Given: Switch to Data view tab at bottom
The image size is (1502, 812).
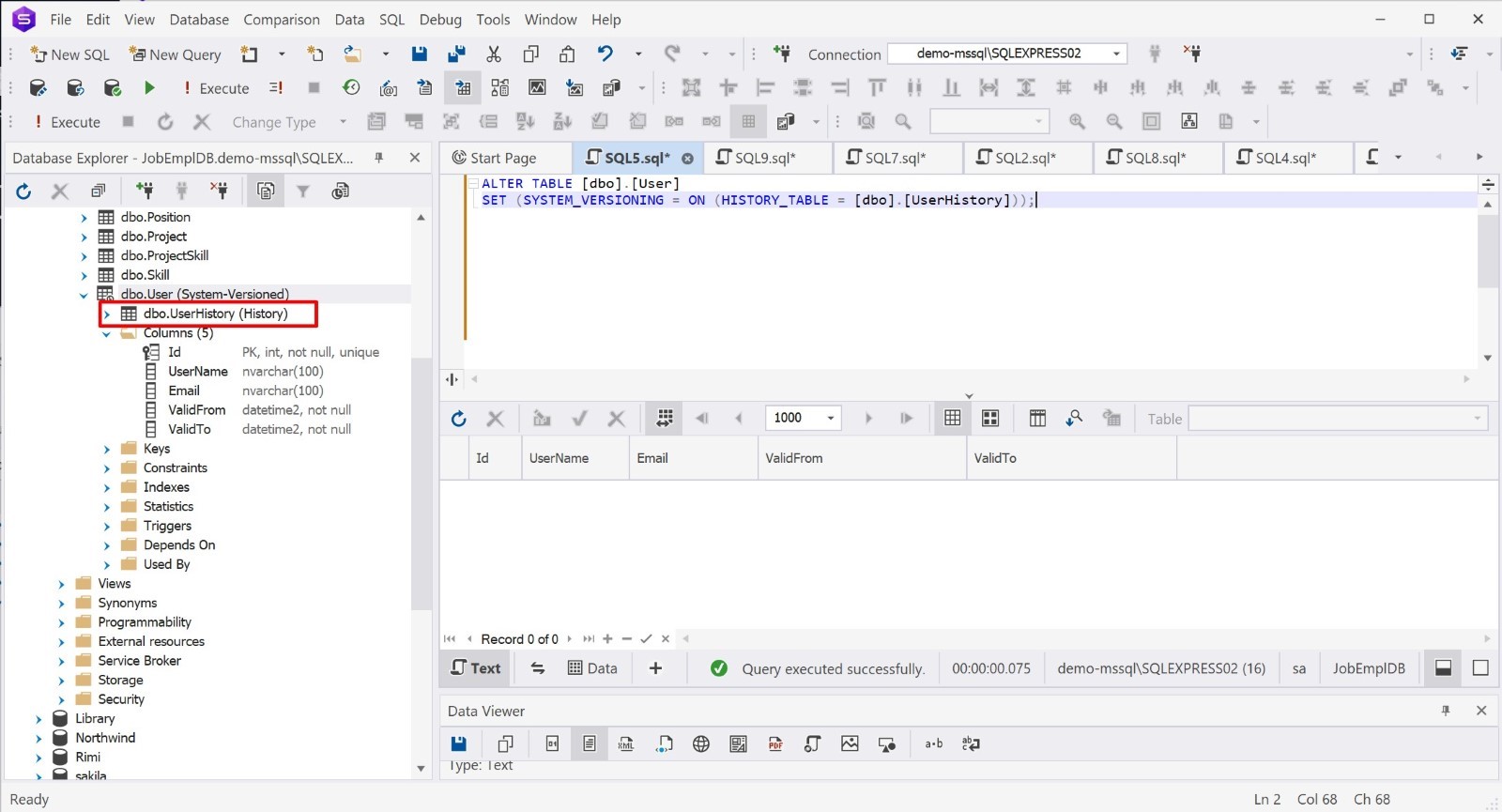Looking at the screenshot, I should click(592, 668).
